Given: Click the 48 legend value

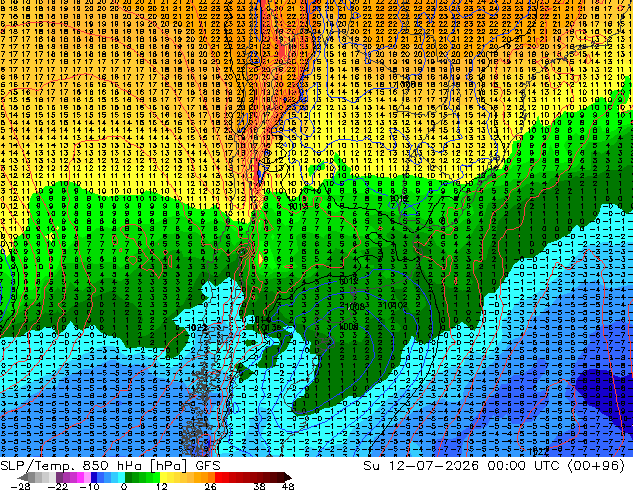Looking at the screenshot, I should click(288, 486).
